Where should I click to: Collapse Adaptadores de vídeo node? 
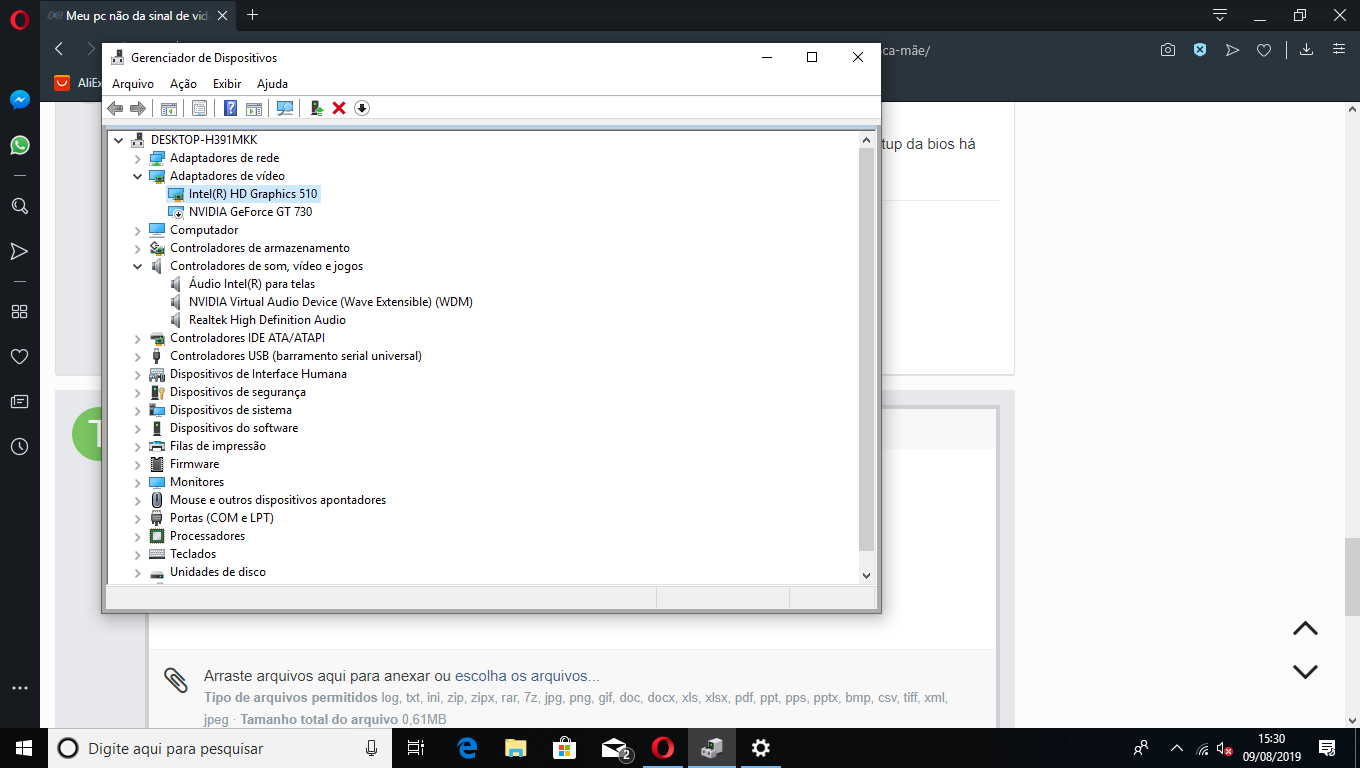coord(138,176)
